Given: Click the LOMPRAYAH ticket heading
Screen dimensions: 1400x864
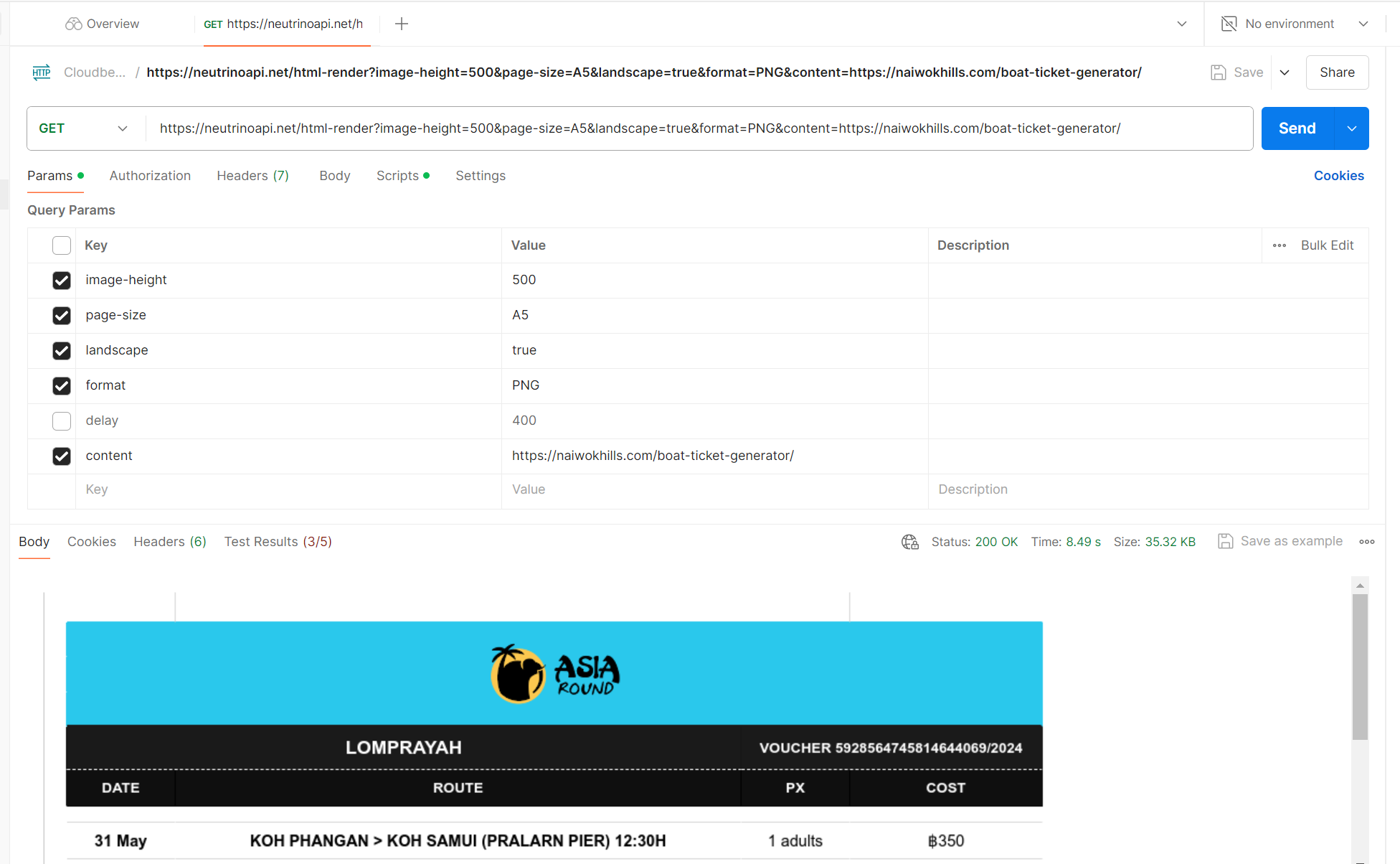Looking at the screenshot, I should click(x=404, y=748).
